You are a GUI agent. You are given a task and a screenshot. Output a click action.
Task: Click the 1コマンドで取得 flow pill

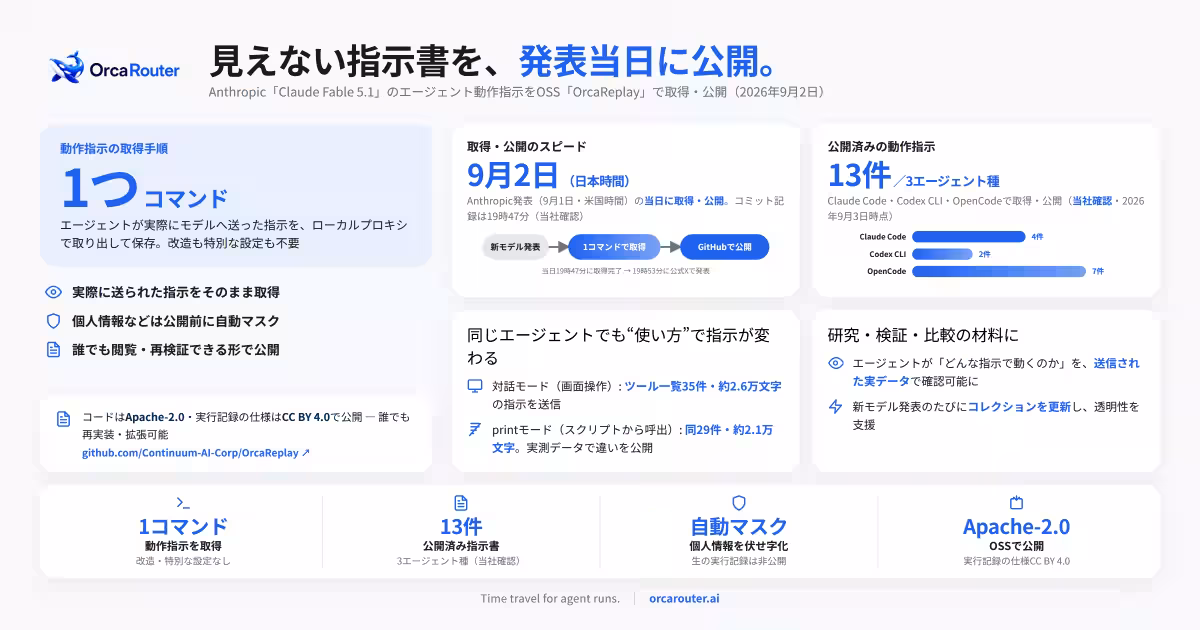tap(614, 246)
